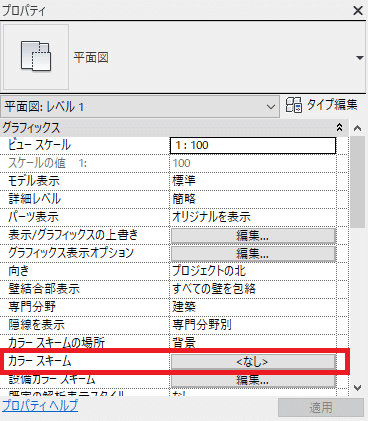Click the properties list scrollbar thumb
The height and width of the screenshot is (421, 368).
(x=358, y=182)
